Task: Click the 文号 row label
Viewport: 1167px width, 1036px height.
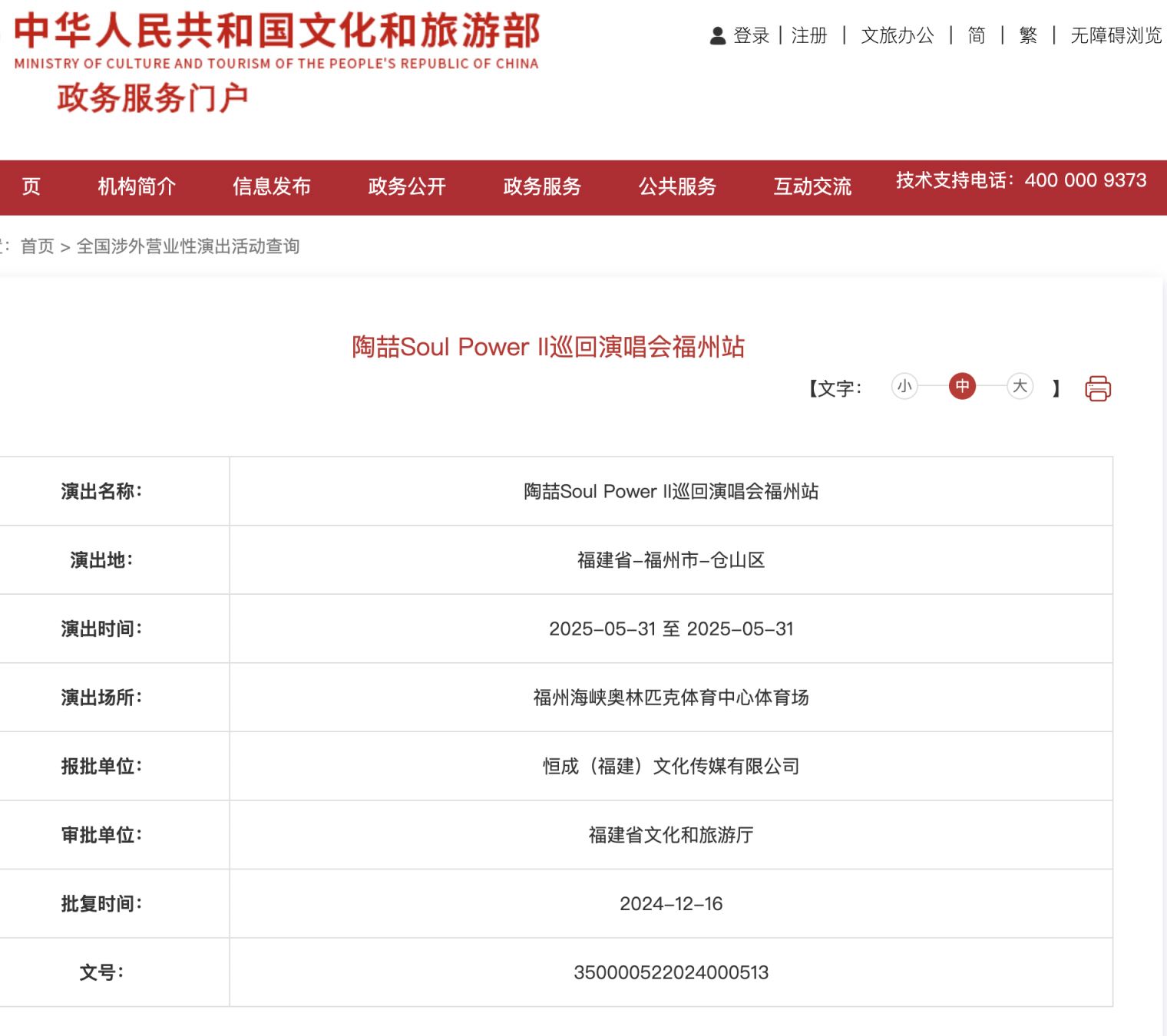Action: [101, 972]
